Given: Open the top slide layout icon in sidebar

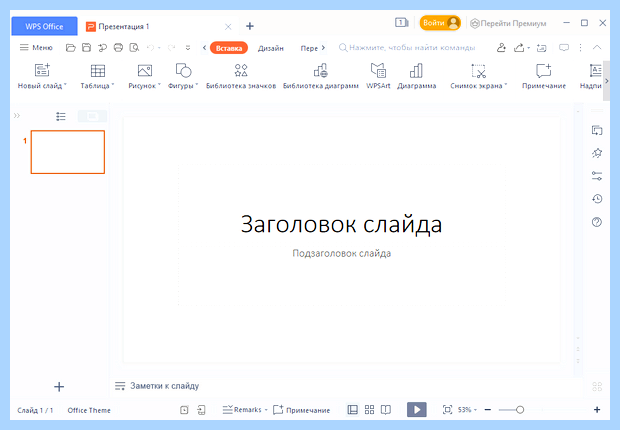Looking at the screenshot, I should [597, 130].
